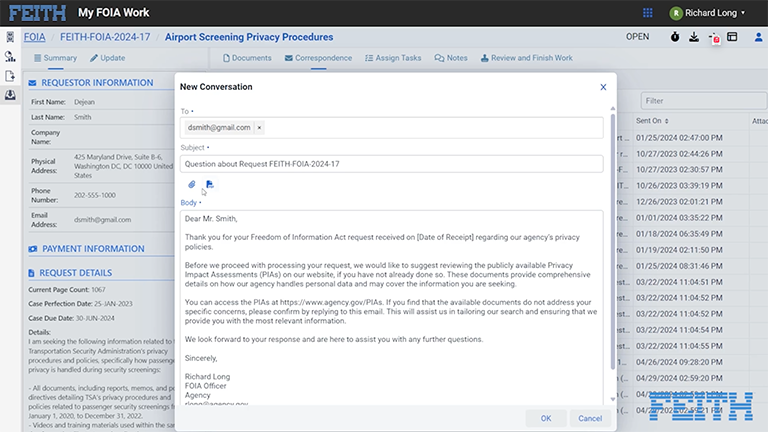Open the Assign Tasks tab

[x=393, y=58]
